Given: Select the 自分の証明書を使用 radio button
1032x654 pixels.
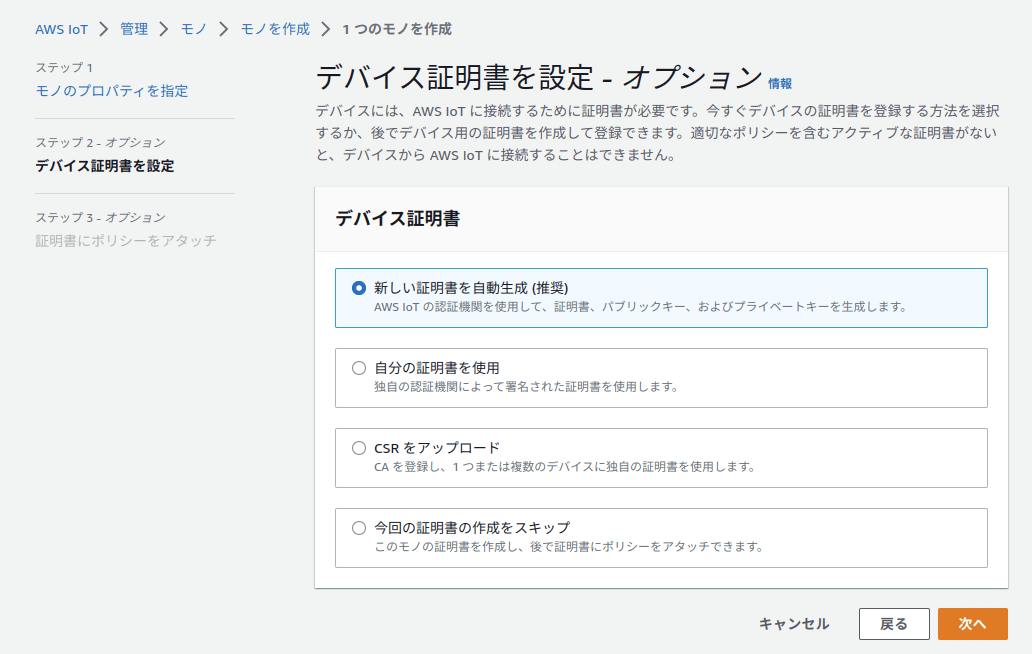Looking at the screenshot, I should tap(359, 368).
